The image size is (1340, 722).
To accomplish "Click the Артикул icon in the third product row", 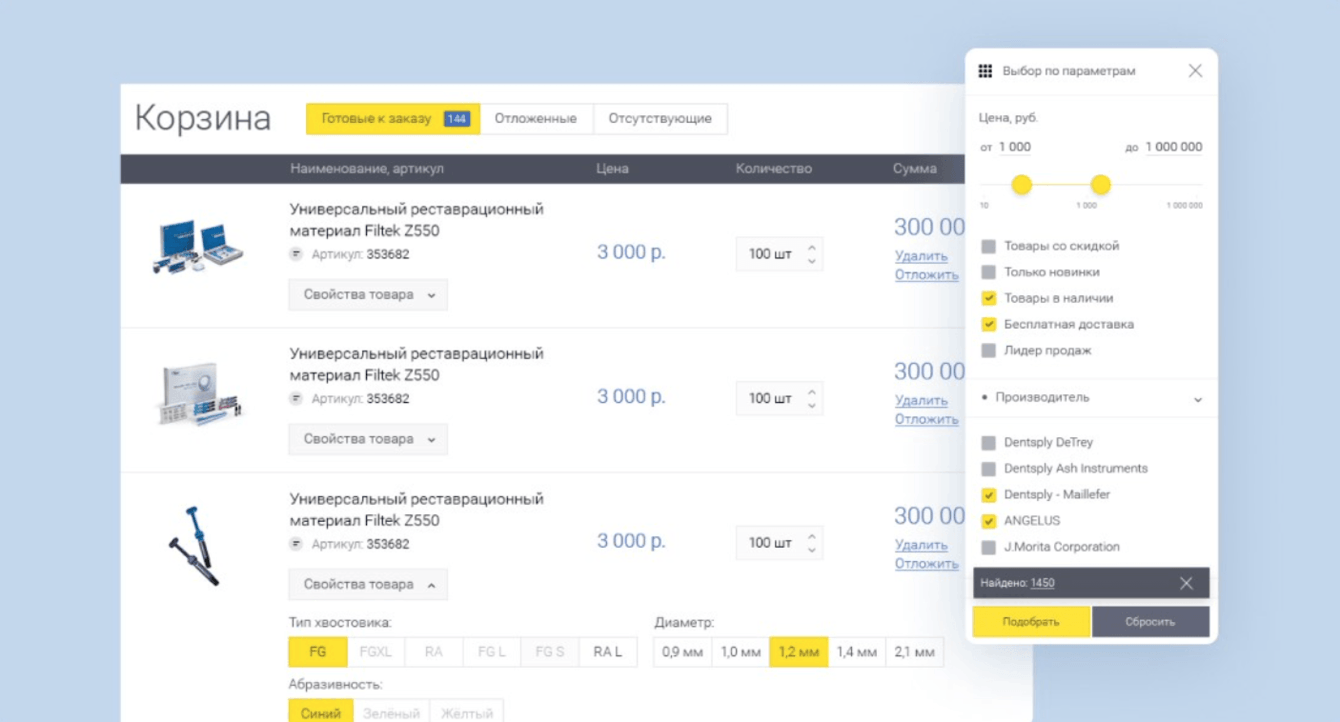I will pyautogui.click(x=296, y=544).
